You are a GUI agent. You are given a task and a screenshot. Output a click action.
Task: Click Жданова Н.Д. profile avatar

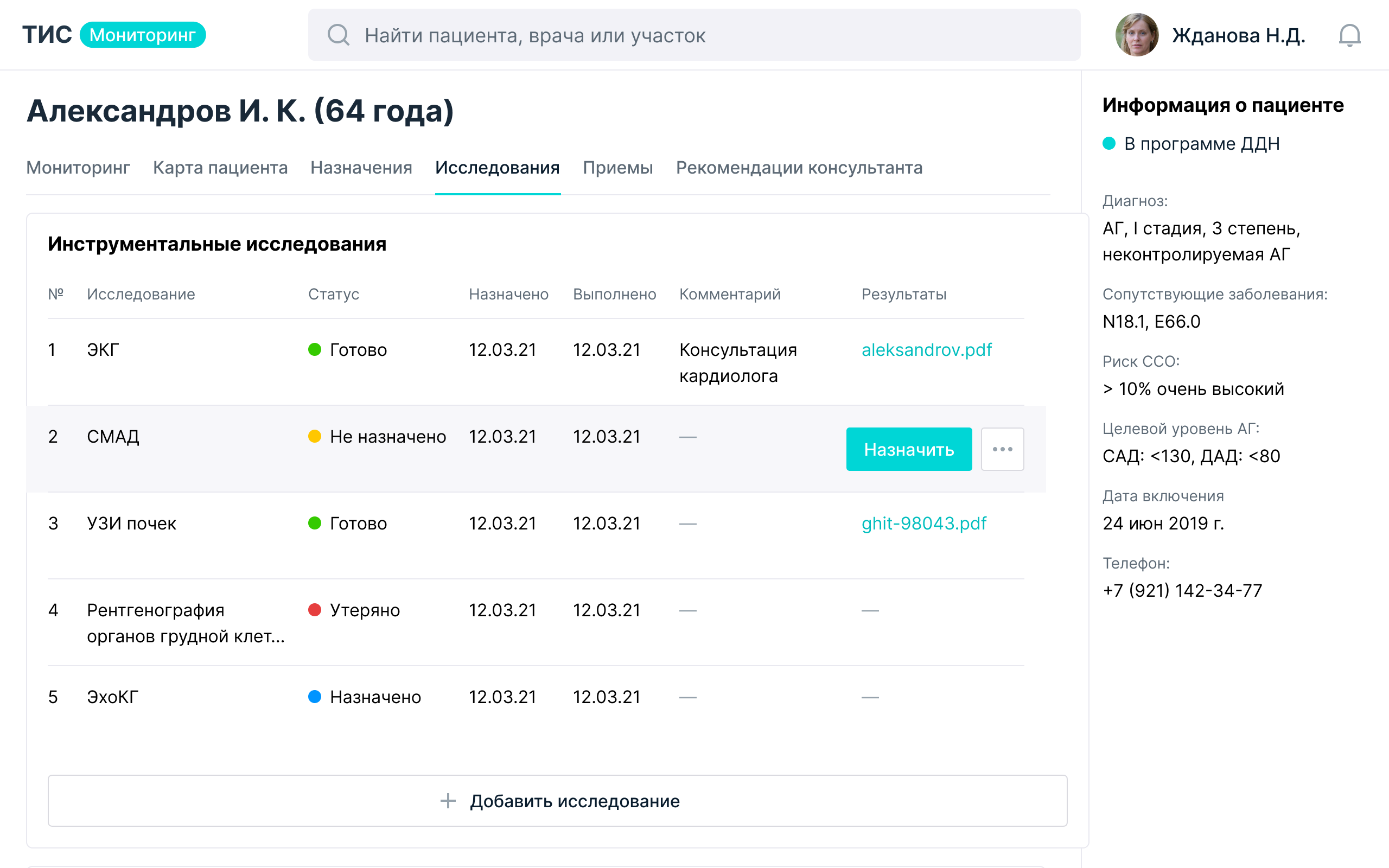click(1137, 35)
